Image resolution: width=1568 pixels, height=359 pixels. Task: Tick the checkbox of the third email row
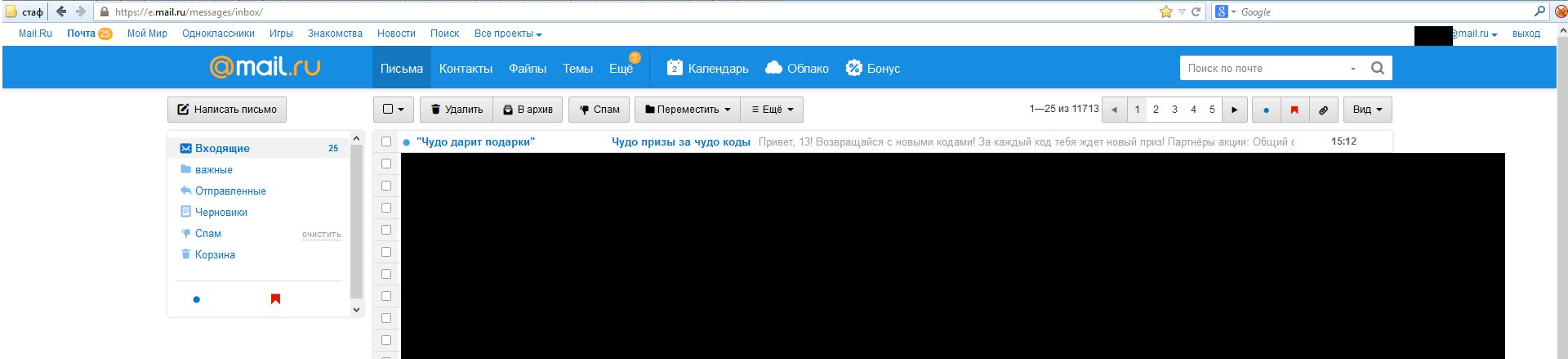[386, 186]
